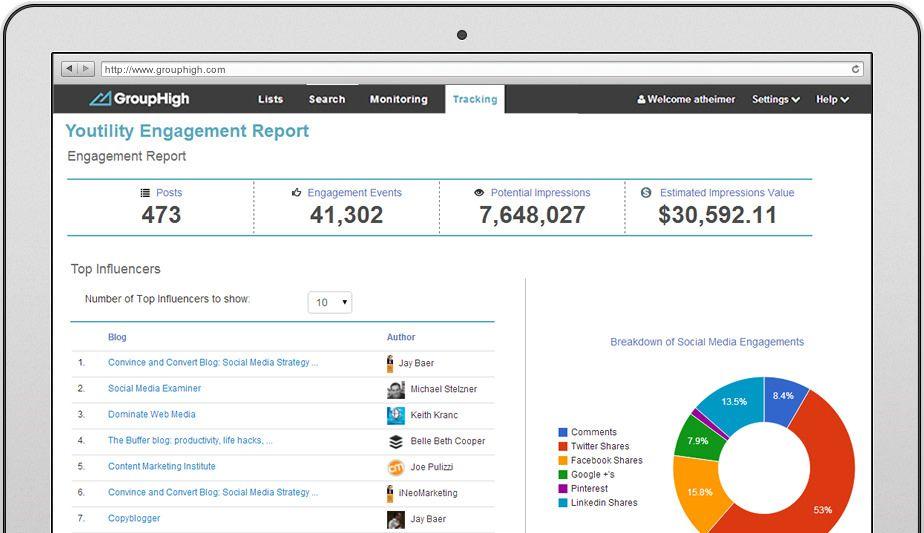Screen dimensions: 924x533
Task: Click the orange CMI icon beside Joe Pulizzi
Action: pyautogui.click(x=395, y=467)
